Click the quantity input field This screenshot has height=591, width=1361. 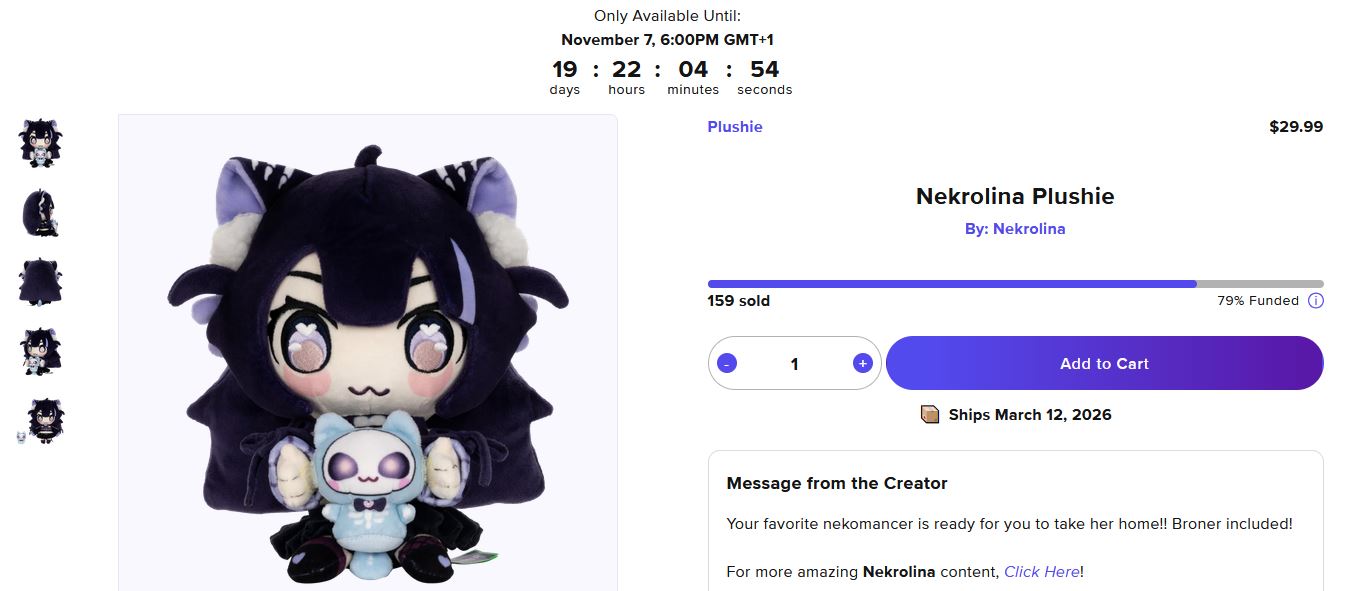pos(794,363)
